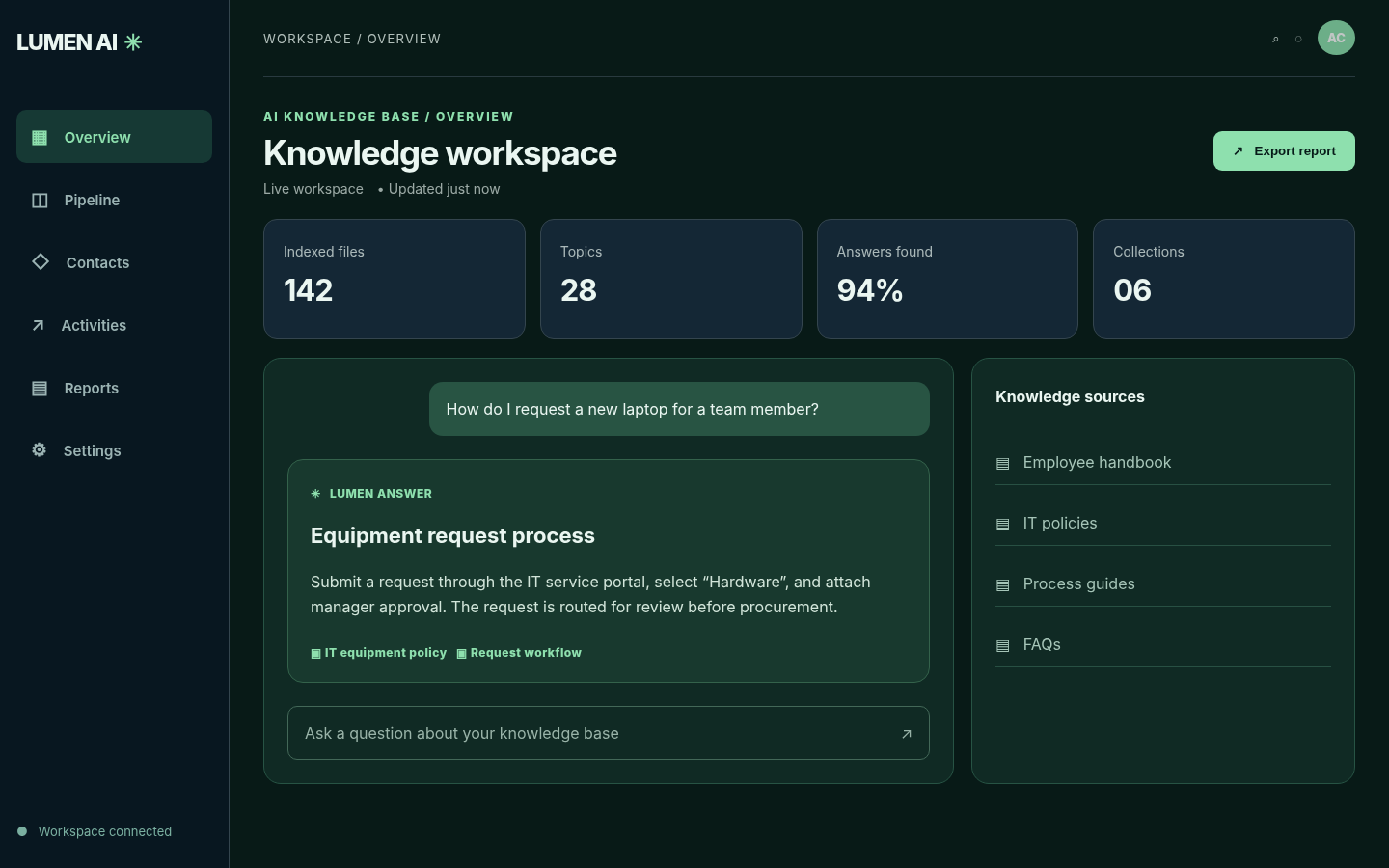Open the Process guides source
This screenshot has width=1389, height=868.
coord(1163,583)
